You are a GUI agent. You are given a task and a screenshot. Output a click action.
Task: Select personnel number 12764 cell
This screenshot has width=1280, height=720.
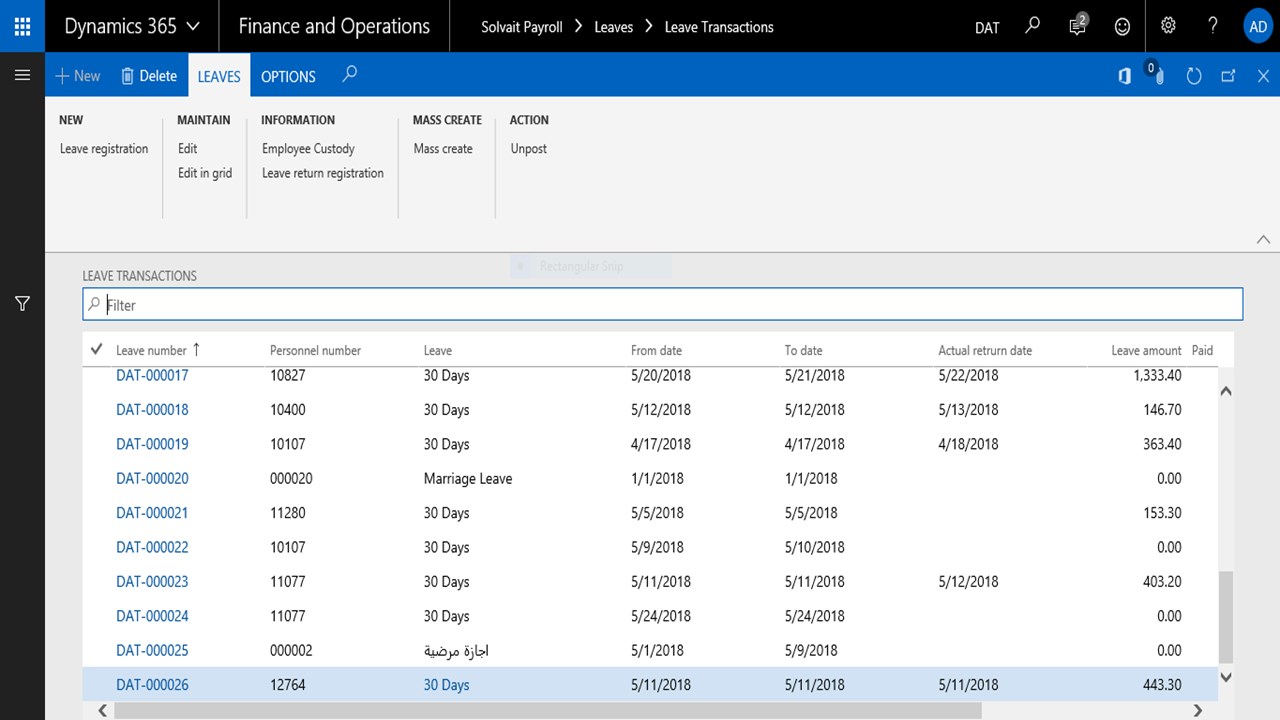point(288,685)
